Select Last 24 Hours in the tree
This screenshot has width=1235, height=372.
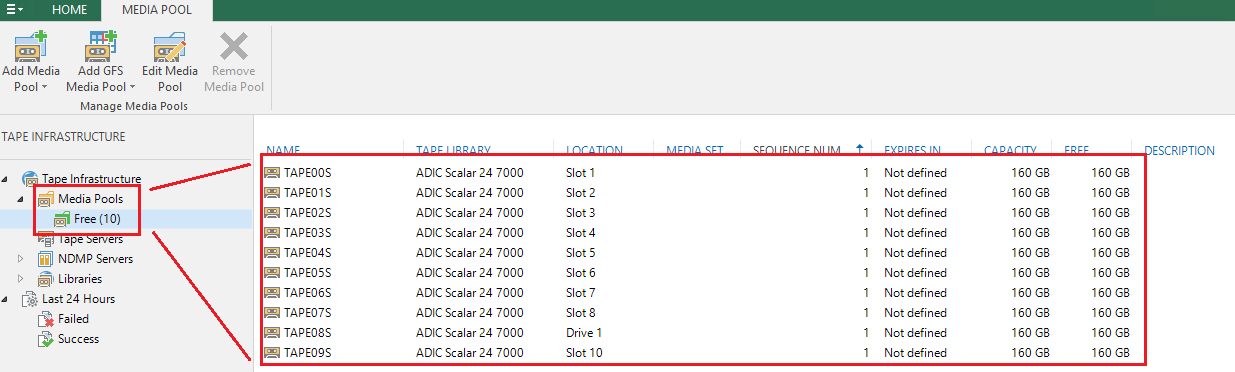78,299
